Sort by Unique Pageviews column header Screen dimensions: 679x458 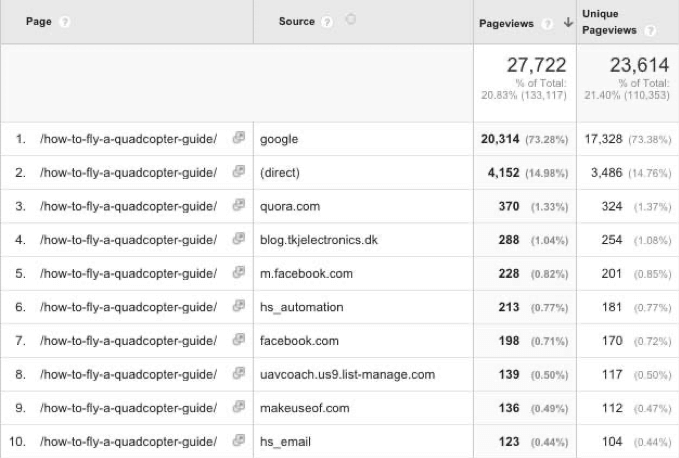click(x=609, y=22)
